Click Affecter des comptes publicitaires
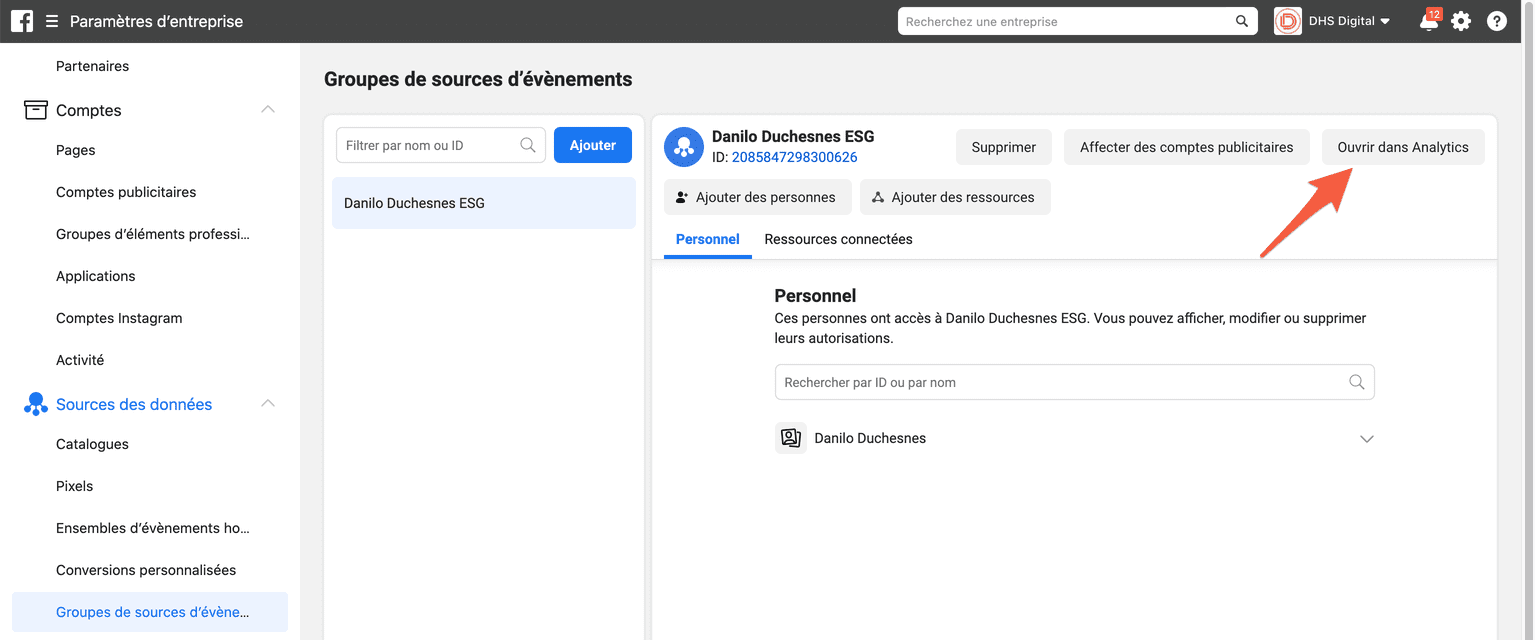Viewport: 1535px width, 640px height. tap(1187, 147)
